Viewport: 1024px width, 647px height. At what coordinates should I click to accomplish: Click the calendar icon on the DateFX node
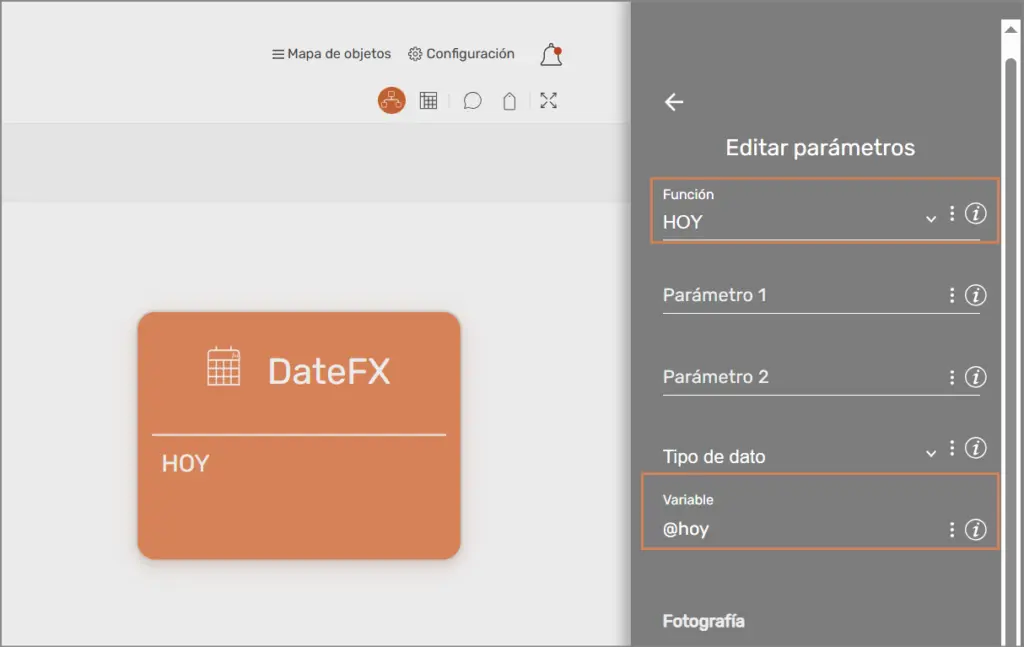coord(224,369)
